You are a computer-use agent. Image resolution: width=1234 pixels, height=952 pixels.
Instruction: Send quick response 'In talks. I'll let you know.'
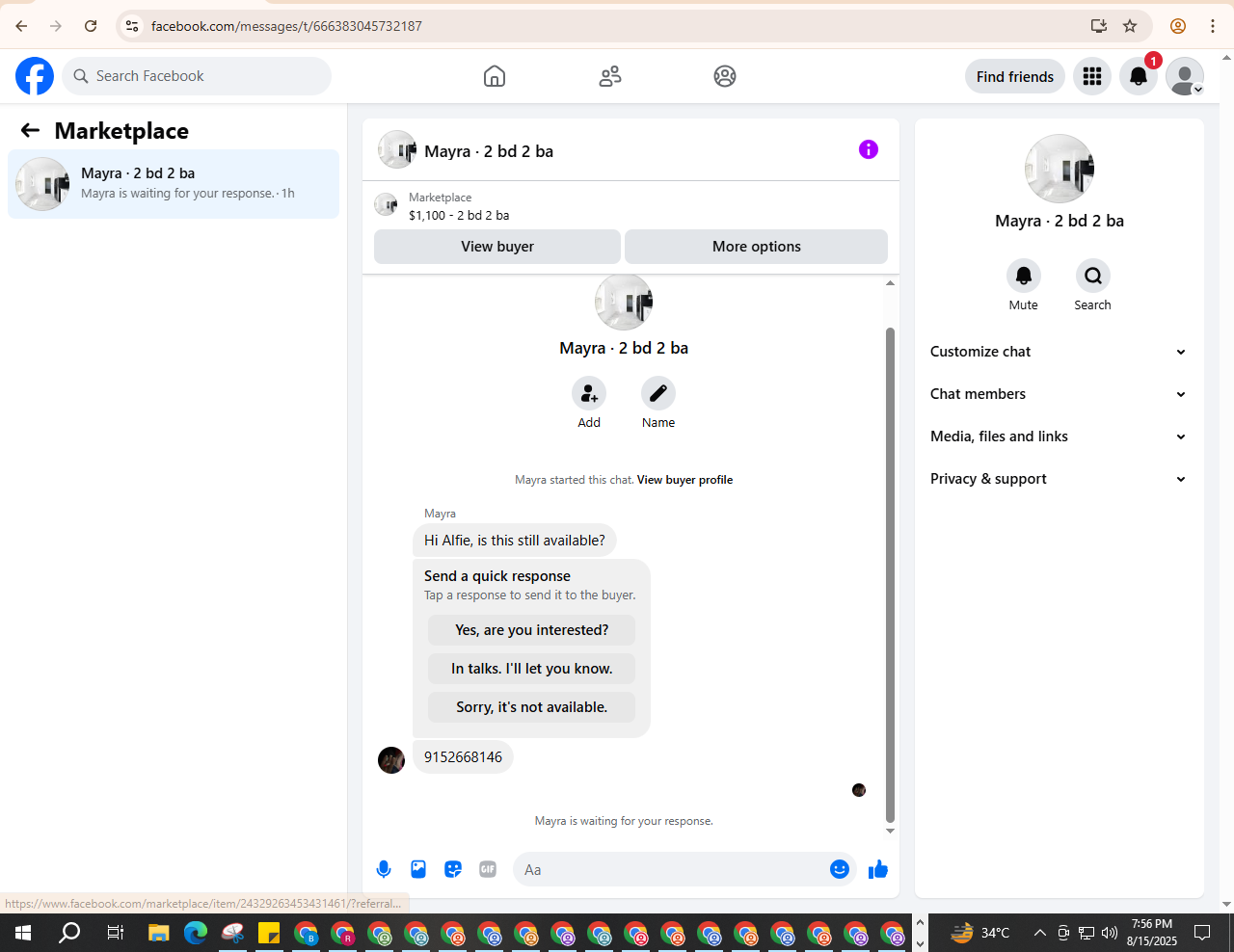click(532, 669)
